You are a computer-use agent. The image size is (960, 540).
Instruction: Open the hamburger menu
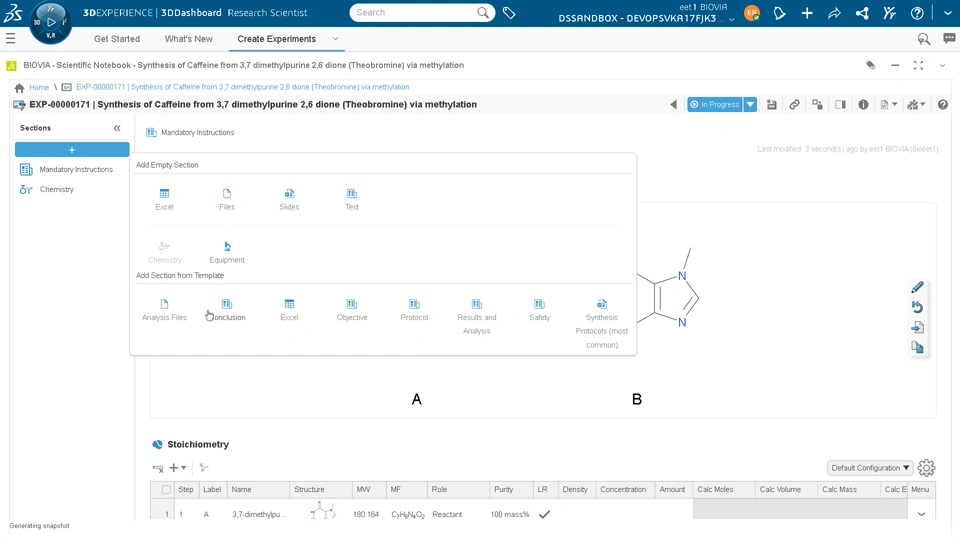tap(10, 39)
